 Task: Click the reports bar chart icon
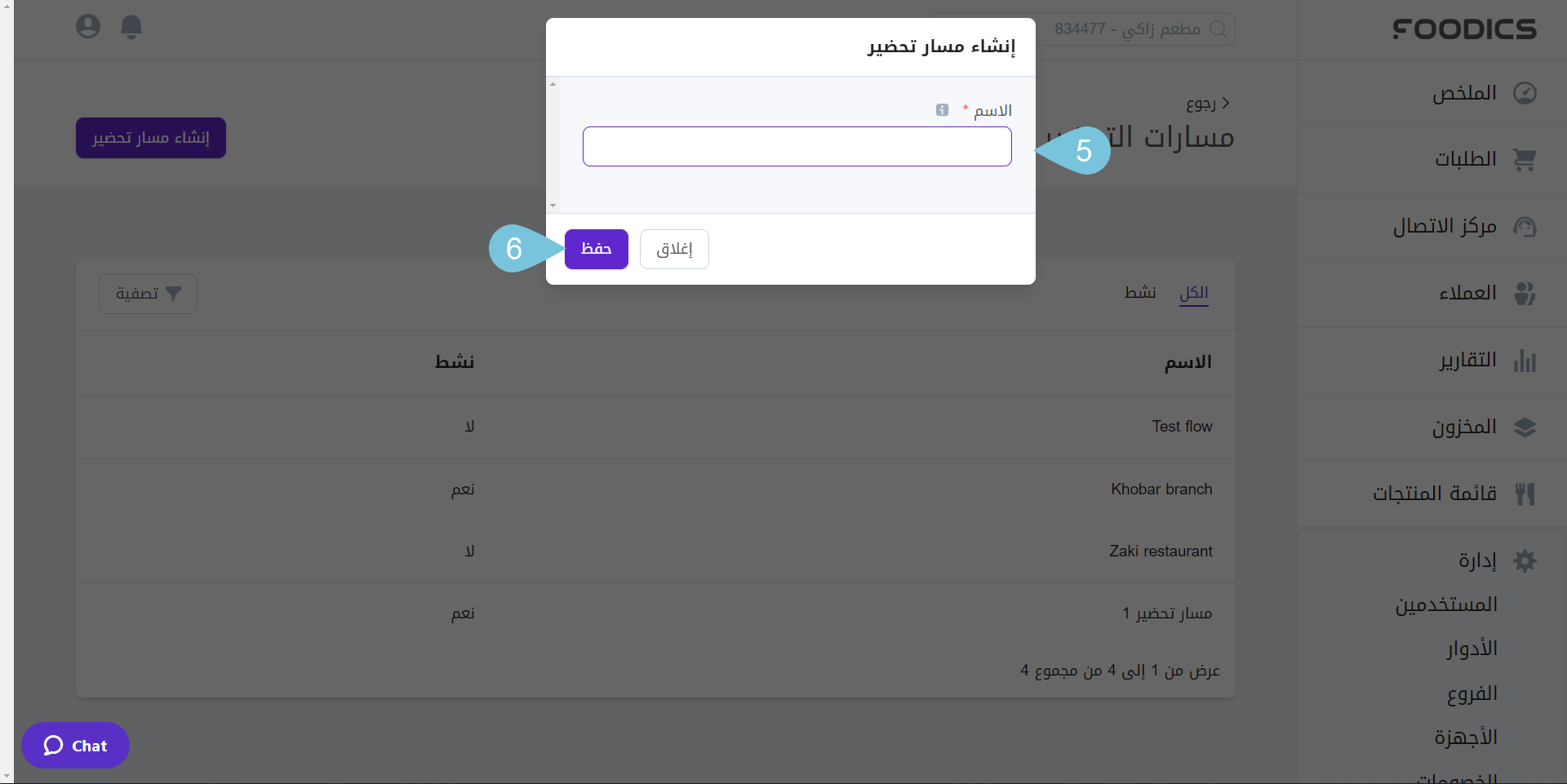click(1525, 361)
